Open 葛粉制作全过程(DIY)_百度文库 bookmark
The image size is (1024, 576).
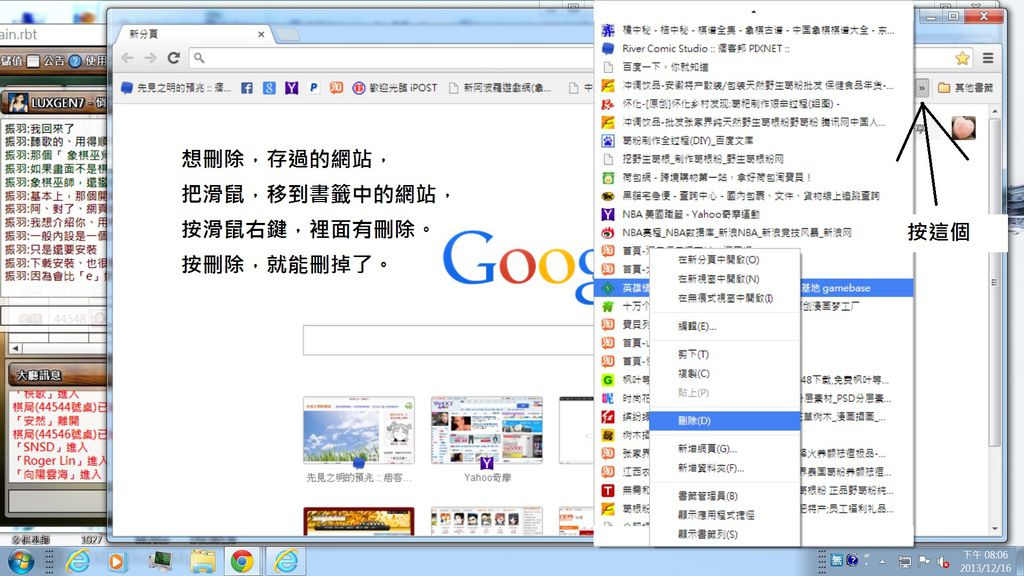coord(754,140)
